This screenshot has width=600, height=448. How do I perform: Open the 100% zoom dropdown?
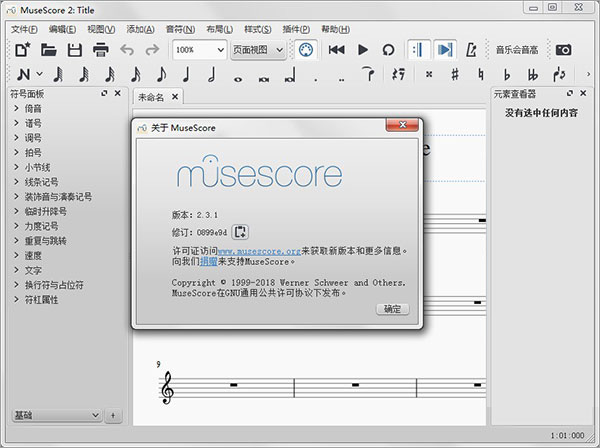(x=198, y=49)
